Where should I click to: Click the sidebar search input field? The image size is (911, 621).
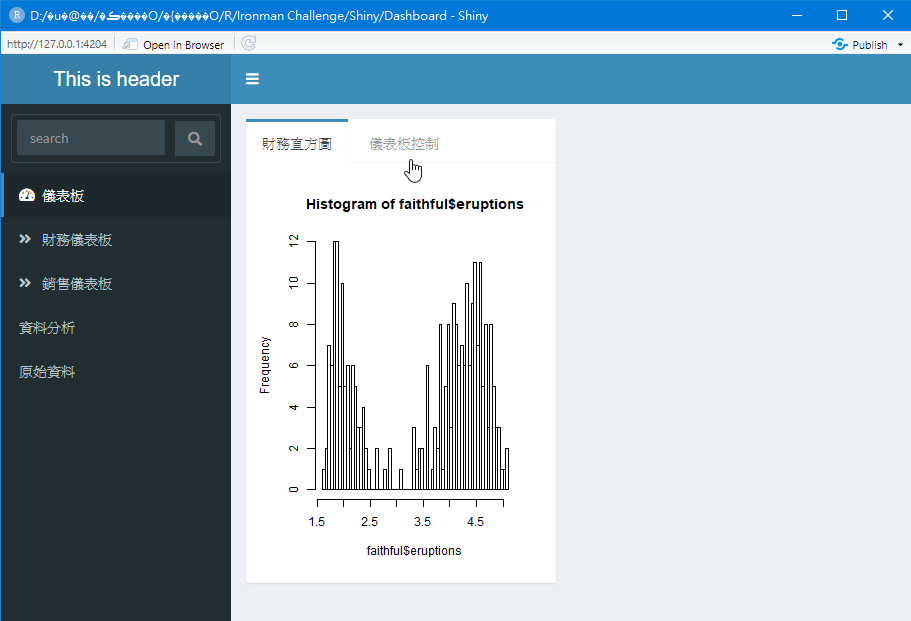91,138
